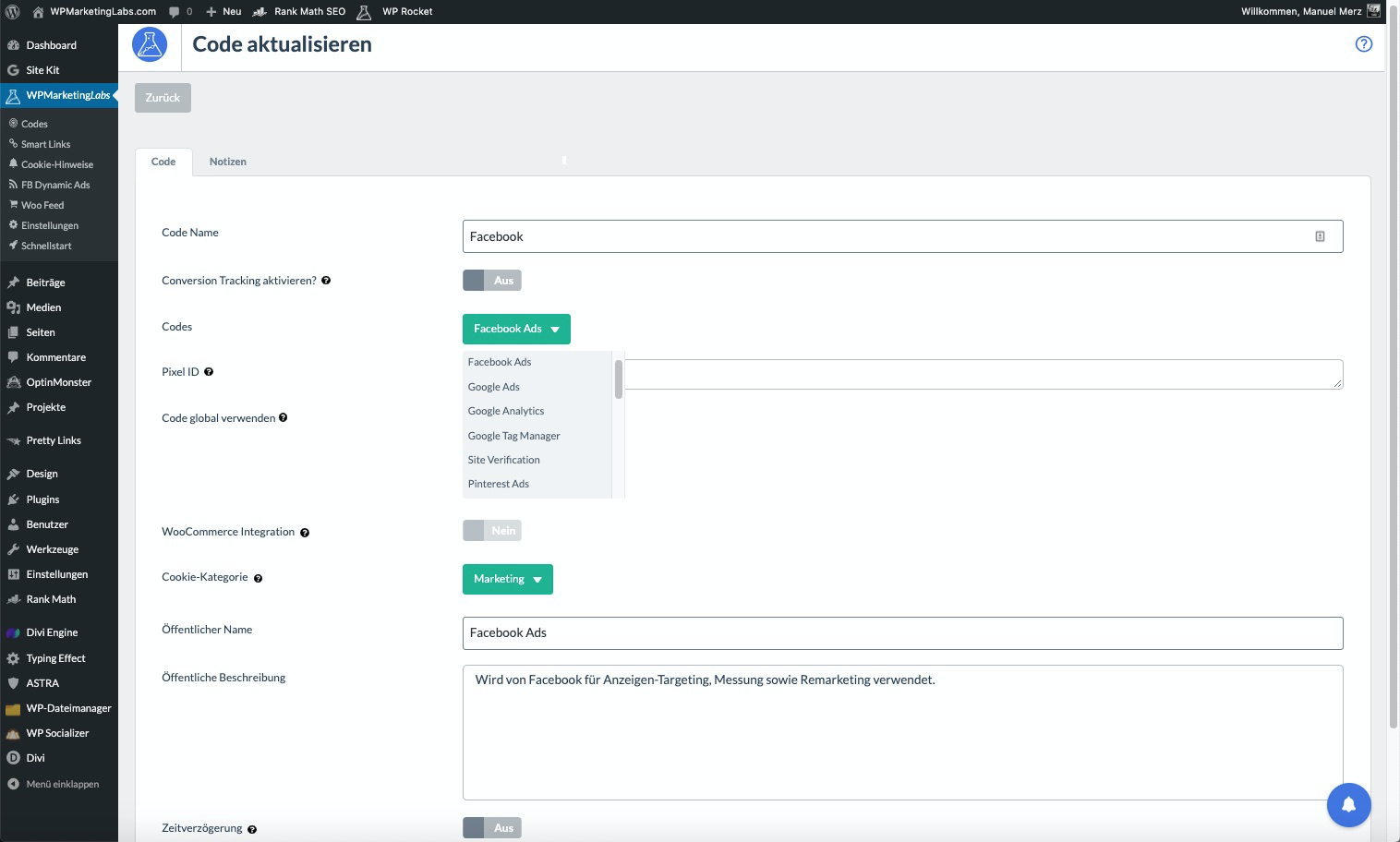Open the WPMarketingLabs sidebar menu
Image resolution: width=1400 pixels, height=842 pixels.
(x=59, y=95)
